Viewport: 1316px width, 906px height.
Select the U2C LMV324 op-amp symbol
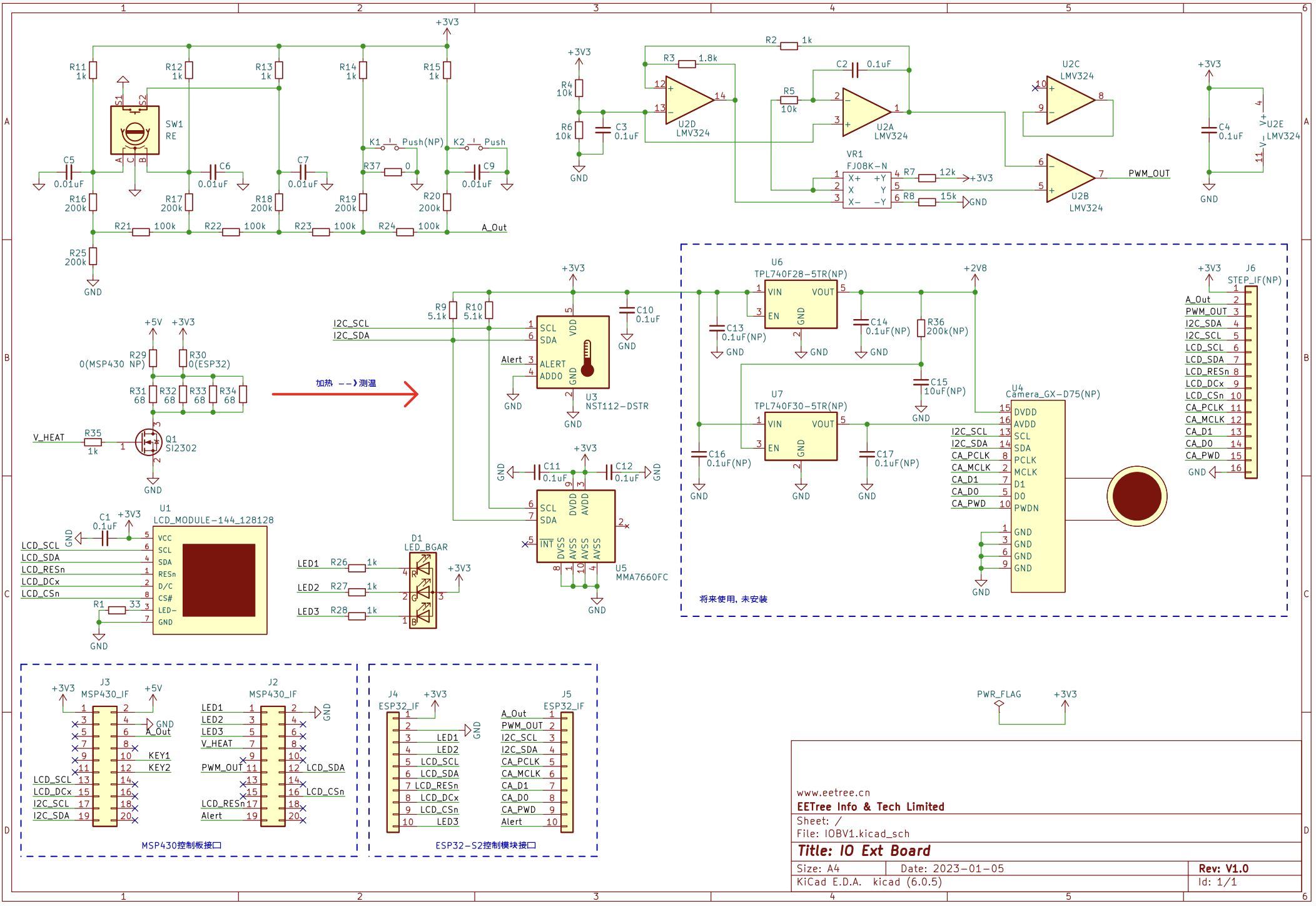(x=1070, y=99)
